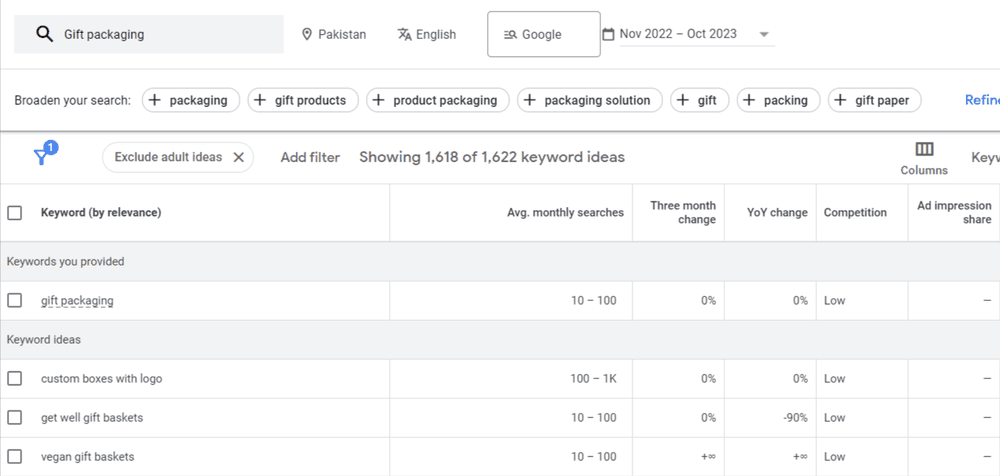1000x476 pixels.
Task: Tick the 'vegan gift baskets' checkbox
Action: click(x=15, y=457)
